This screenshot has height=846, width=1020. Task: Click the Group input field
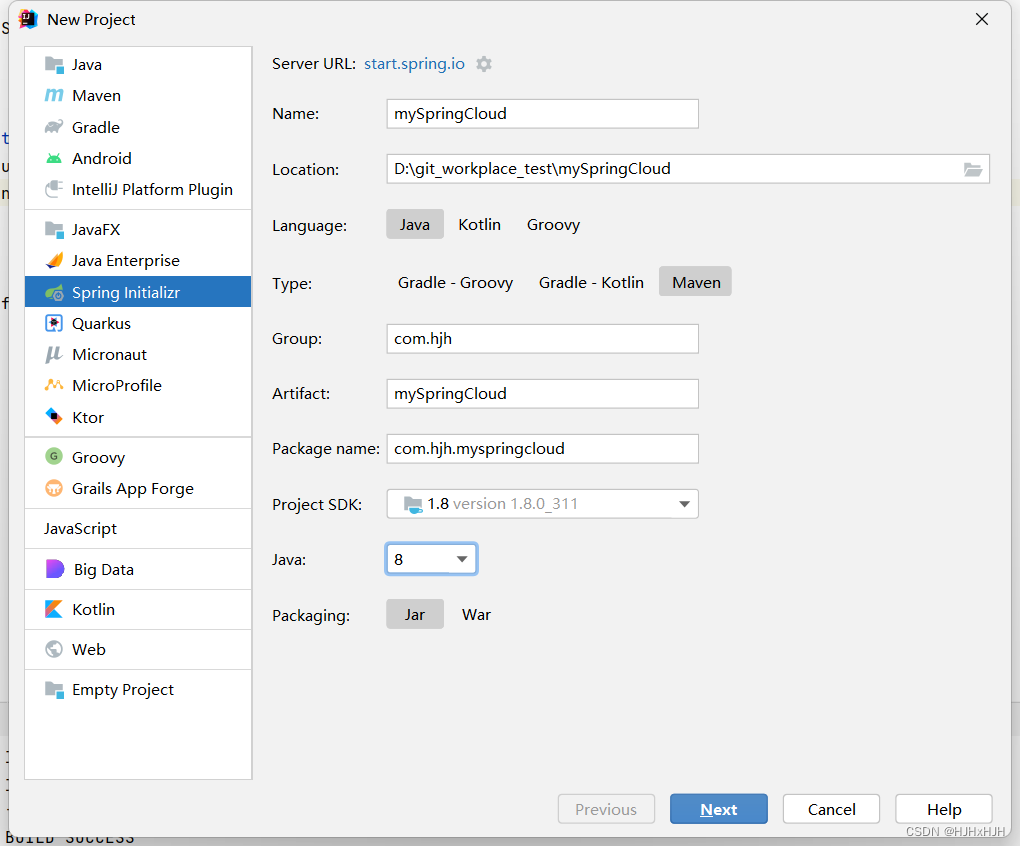click(543, 339)
